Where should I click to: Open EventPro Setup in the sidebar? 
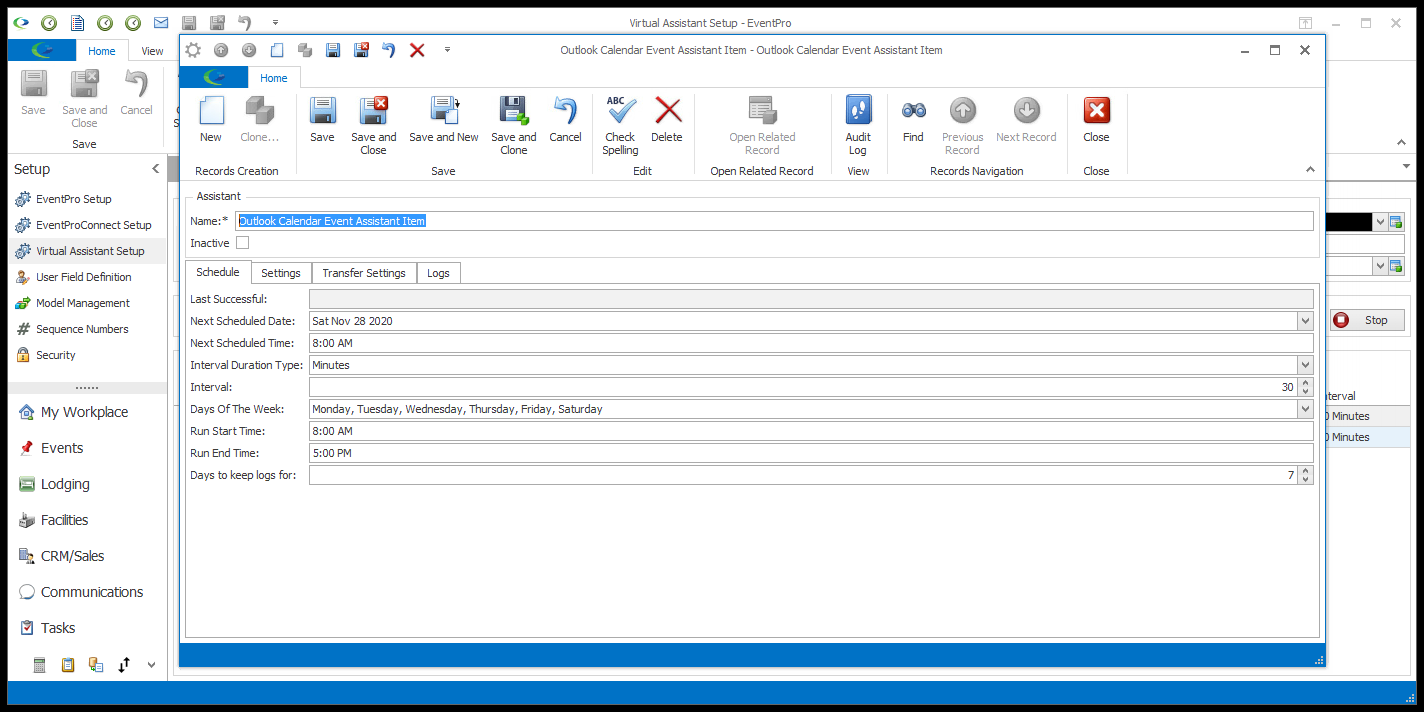pyautogui.click(x=74, y=199)
